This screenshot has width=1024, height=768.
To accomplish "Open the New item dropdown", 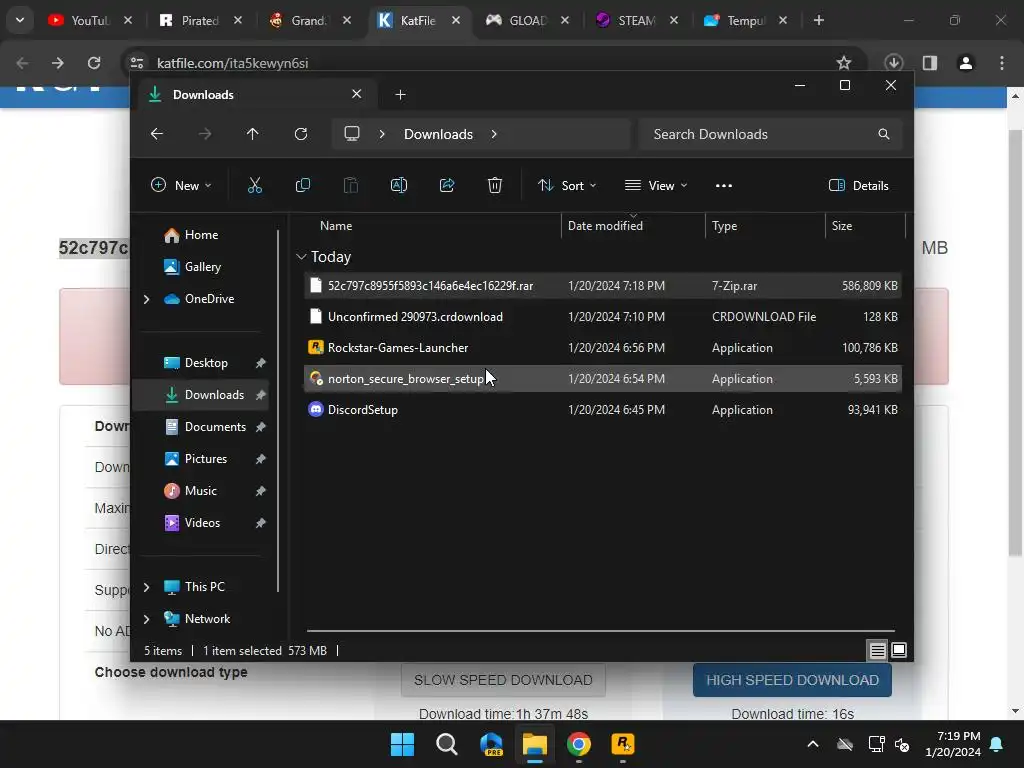I will (181, 185).
